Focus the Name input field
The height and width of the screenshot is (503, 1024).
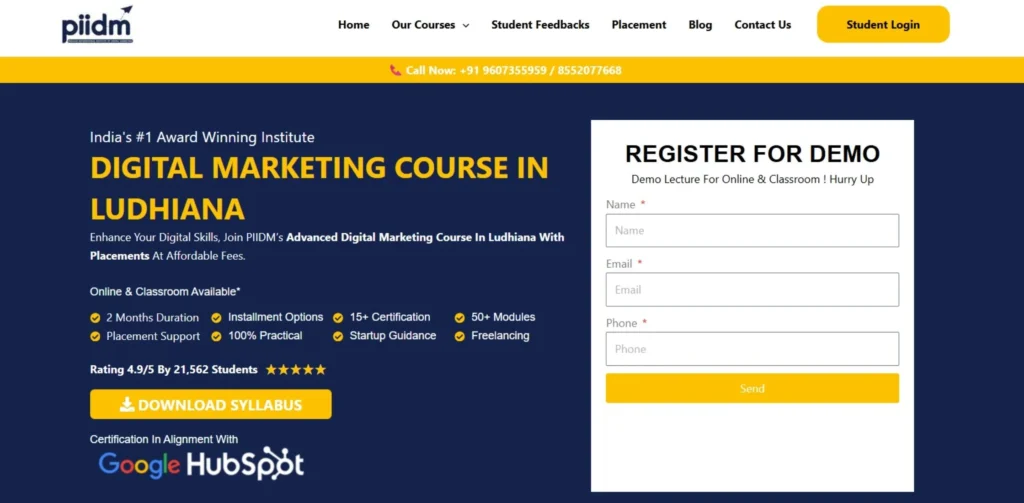click(752, 231)
